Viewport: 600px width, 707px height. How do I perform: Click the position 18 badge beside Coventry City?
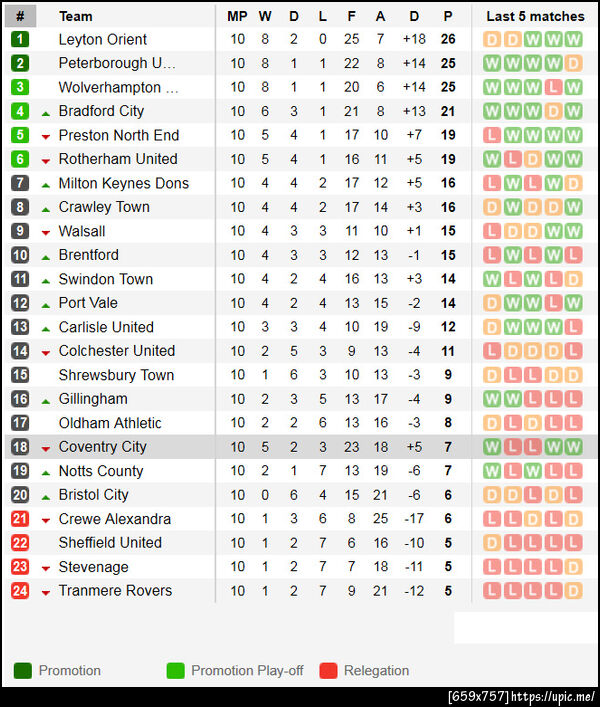pyautogui.click(x=21, y=447)
